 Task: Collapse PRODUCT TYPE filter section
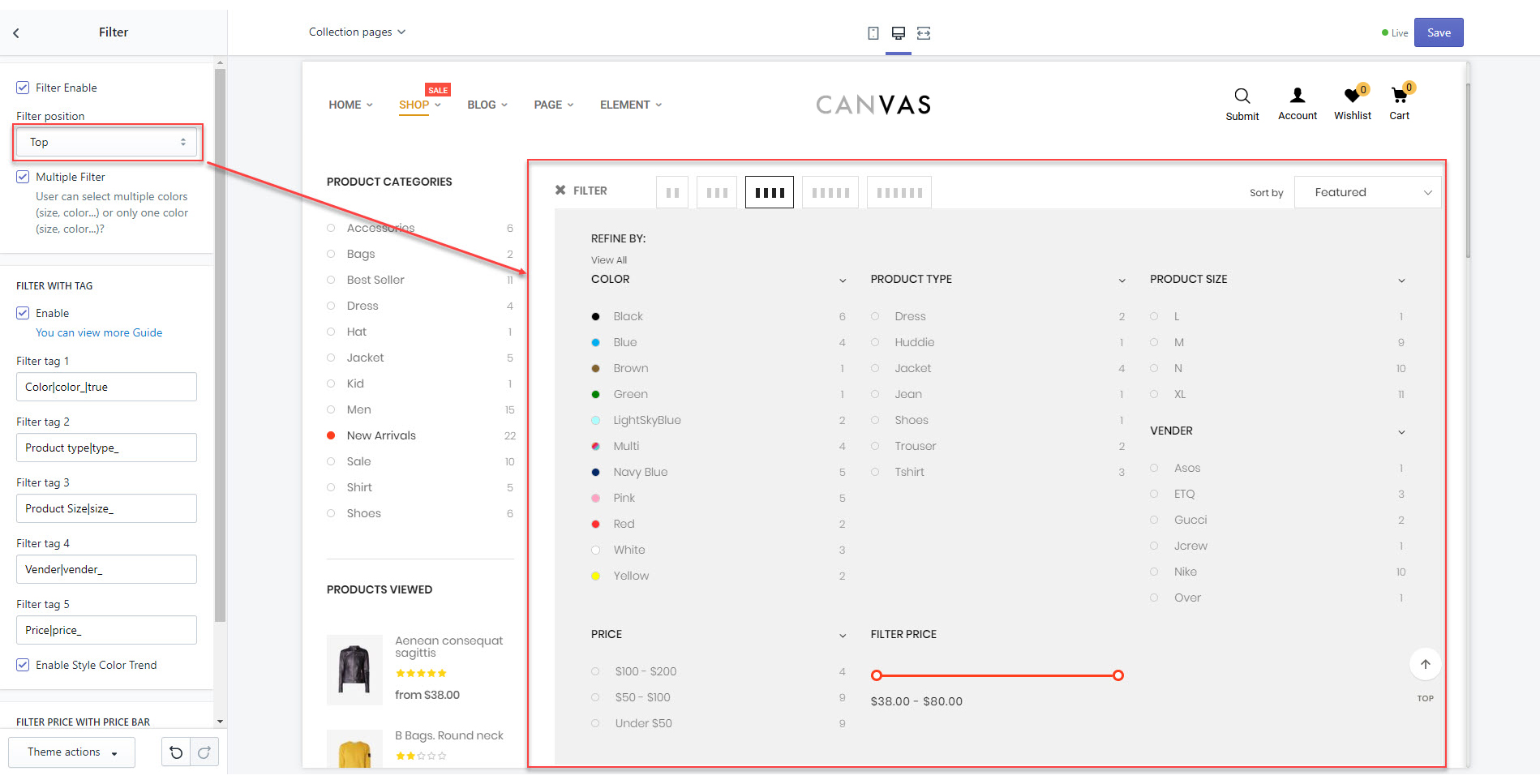point(1122,281)
